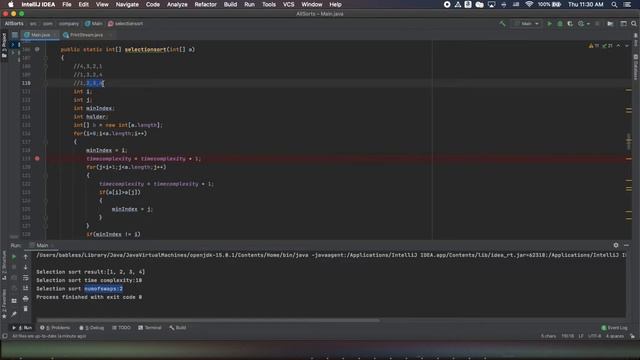Open Project Structure from the toolbar
640x360 pixels.
610,24
